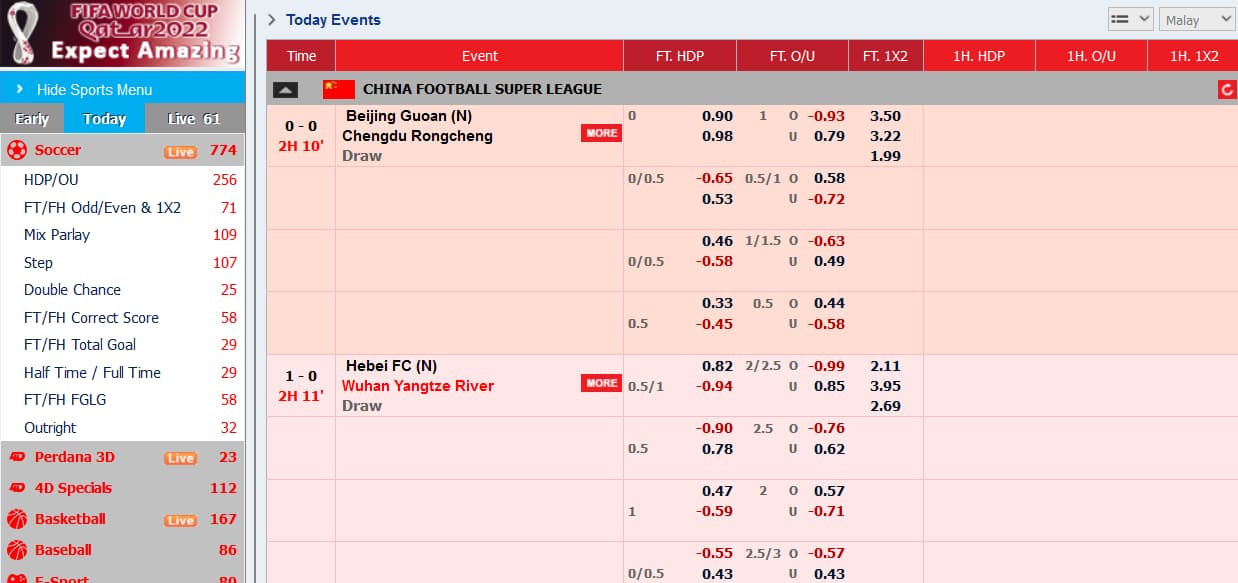Switch to the Live 61 tab
The height and width of the screenshot is (583, 1238).
click(195, 118)
